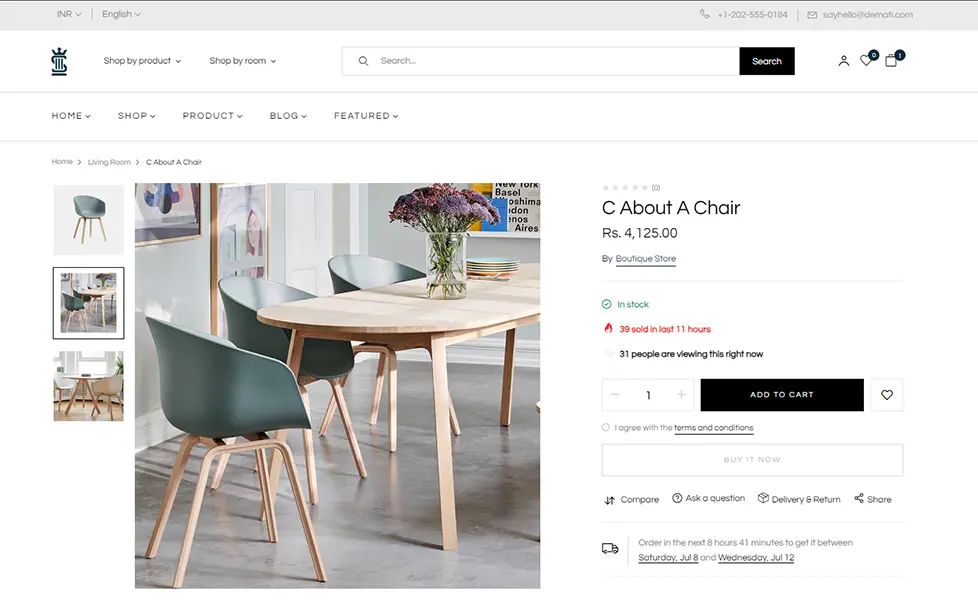Open Delivery & Return box icon
Image resolution: width=978 pixels, height=600 pixels.
(x=763, y=498)
